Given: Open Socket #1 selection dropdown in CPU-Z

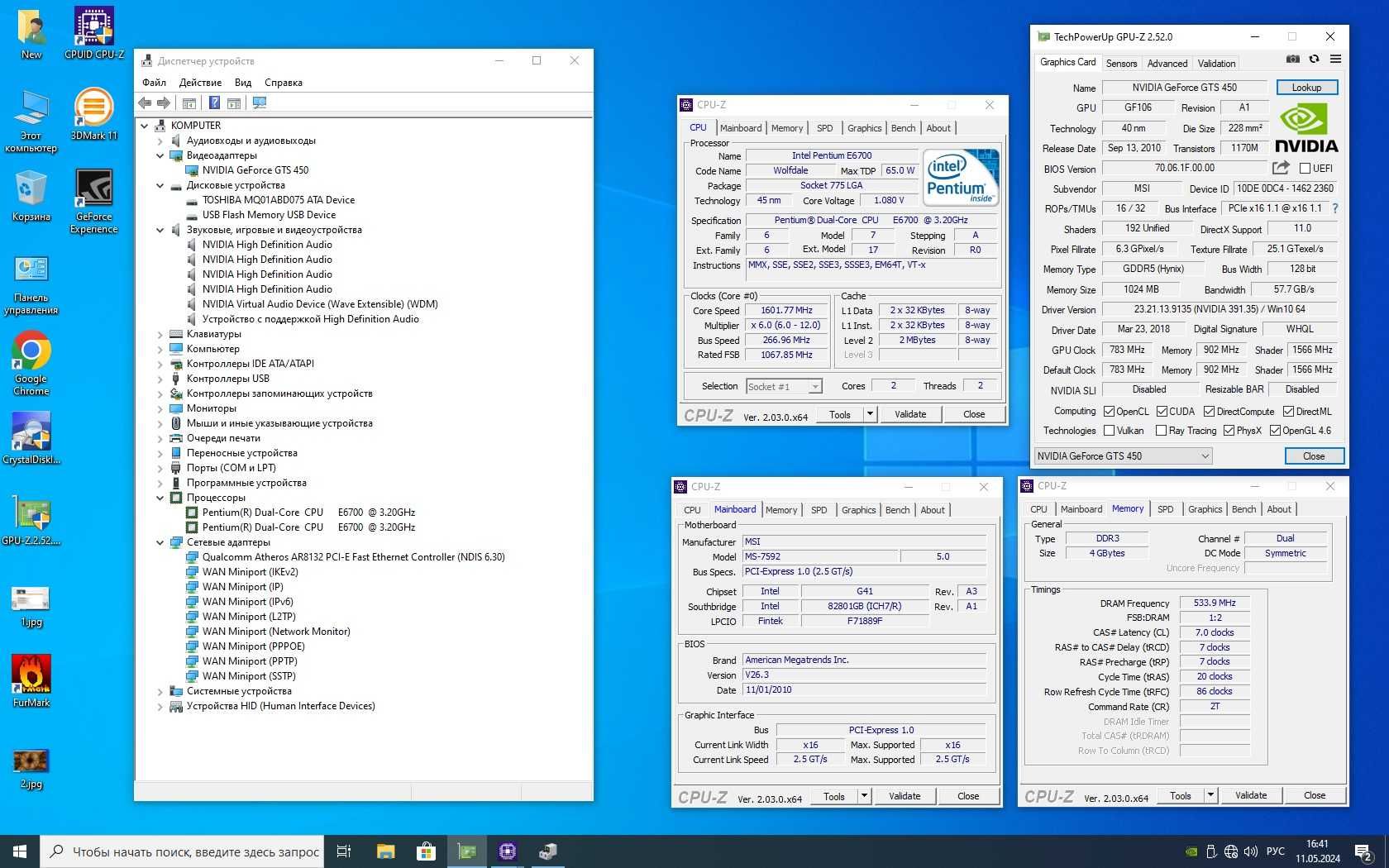Looking at the screenshot, I should [x=784, y=386].
